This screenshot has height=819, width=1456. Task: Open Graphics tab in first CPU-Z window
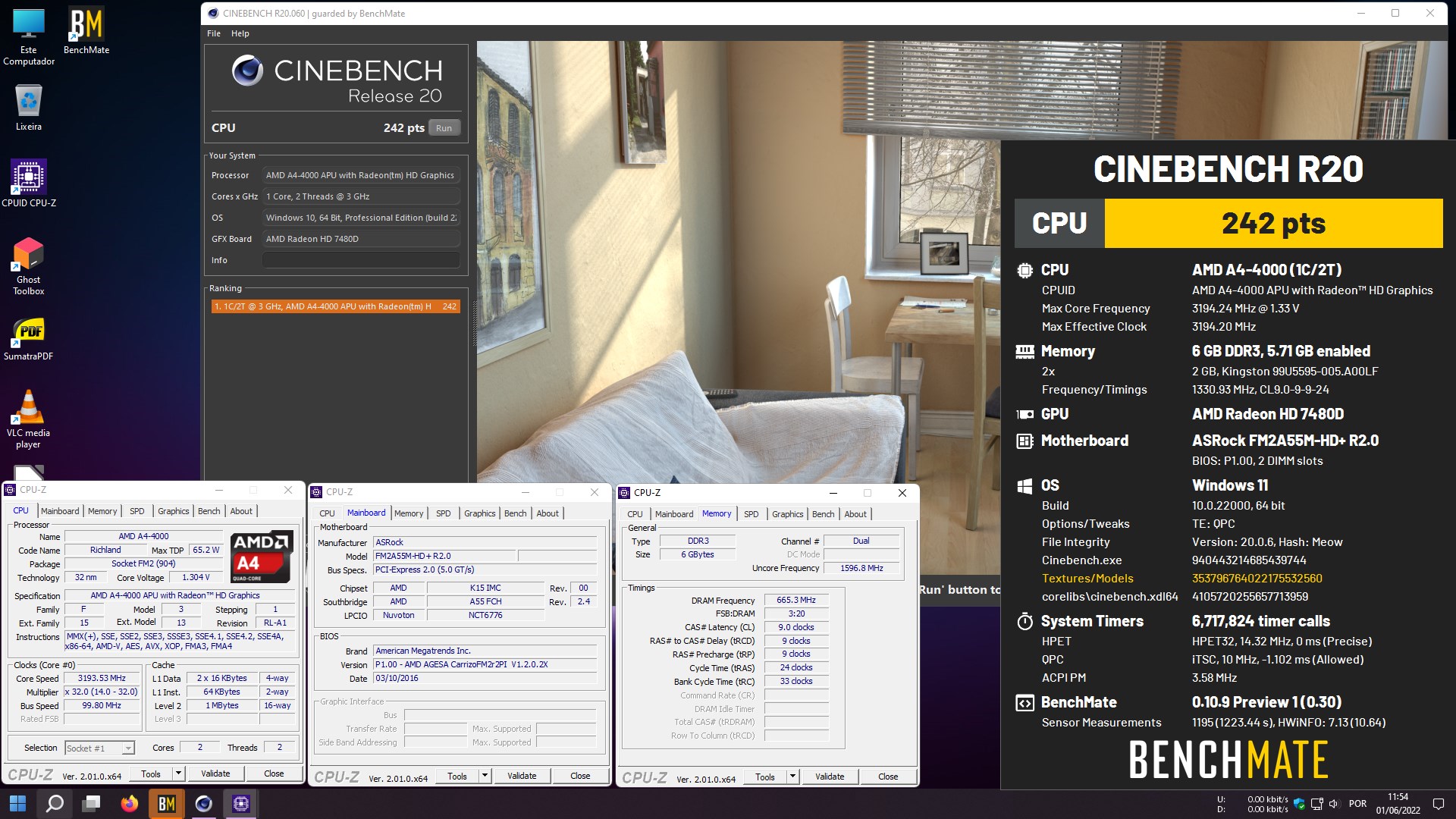coord(174,511)
